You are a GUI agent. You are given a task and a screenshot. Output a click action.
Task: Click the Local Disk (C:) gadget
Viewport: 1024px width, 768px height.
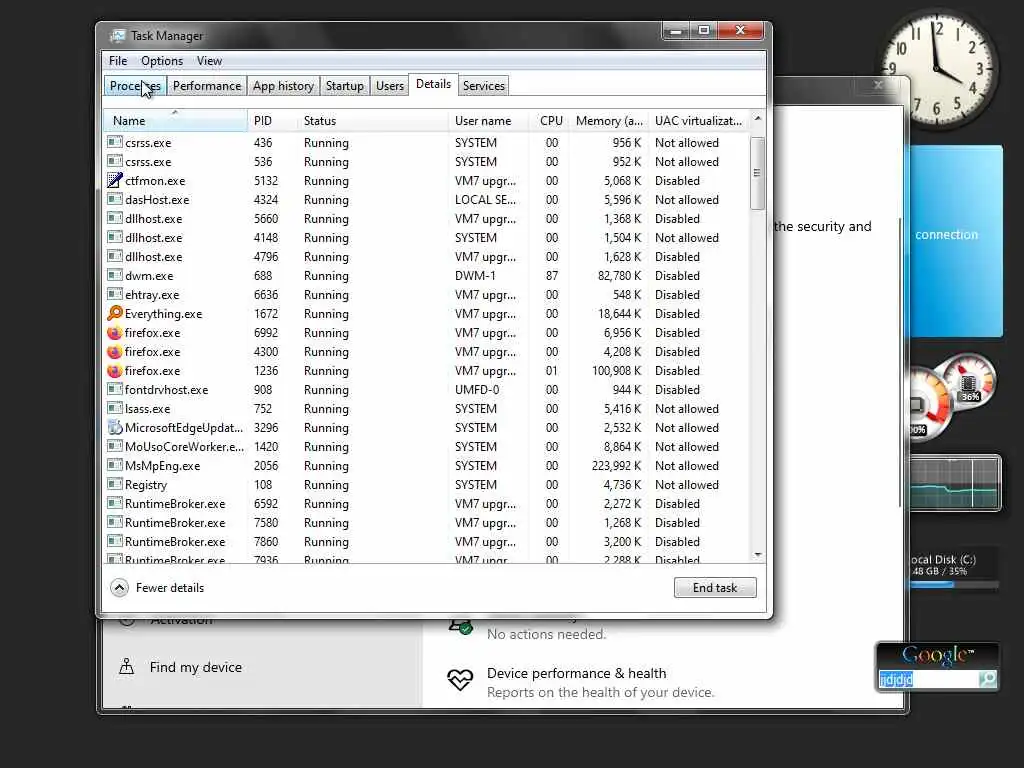(955, 569)
